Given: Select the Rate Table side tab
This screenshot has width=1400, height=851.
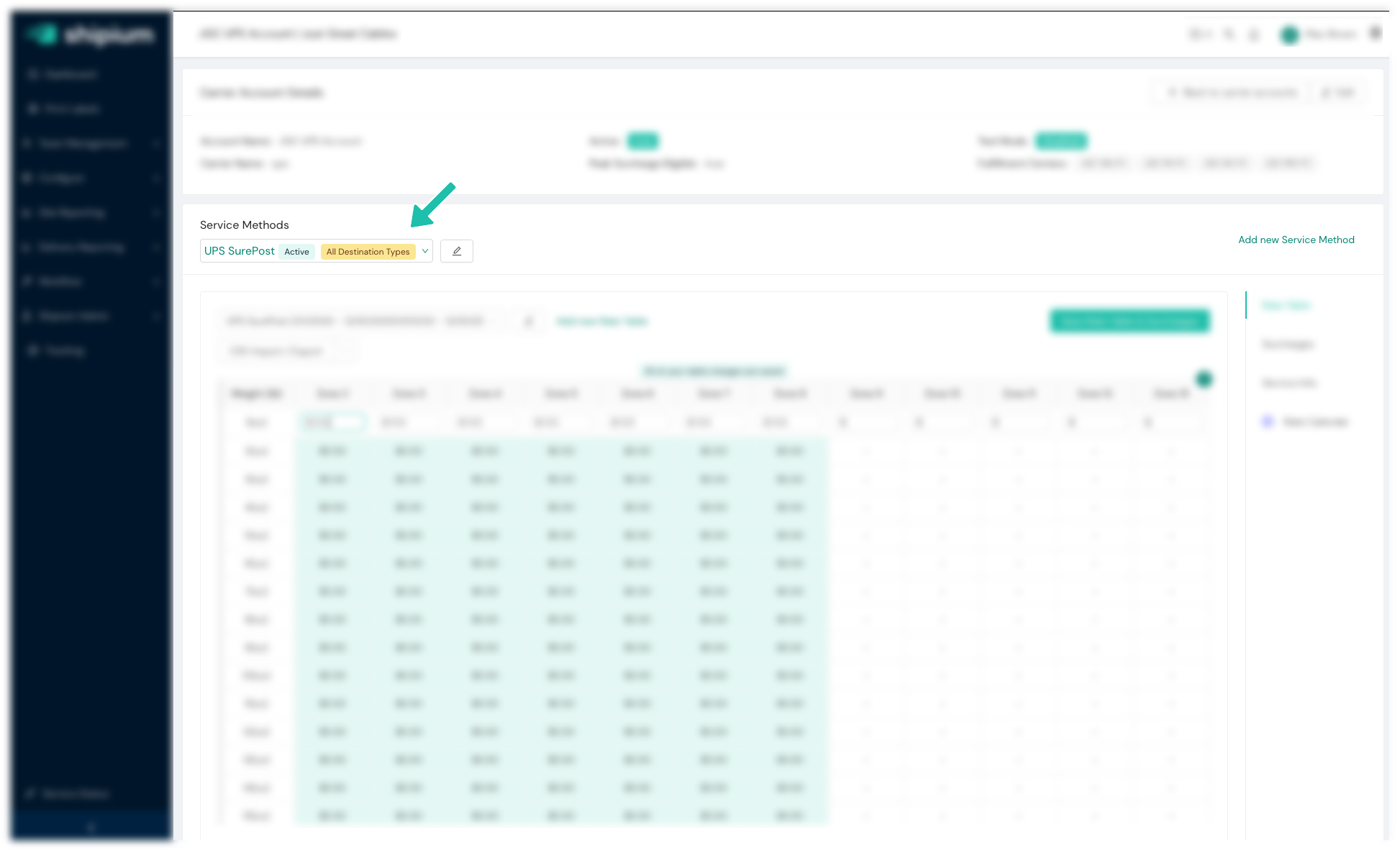Looking at the screenshot, I should tap(1285, 306).
